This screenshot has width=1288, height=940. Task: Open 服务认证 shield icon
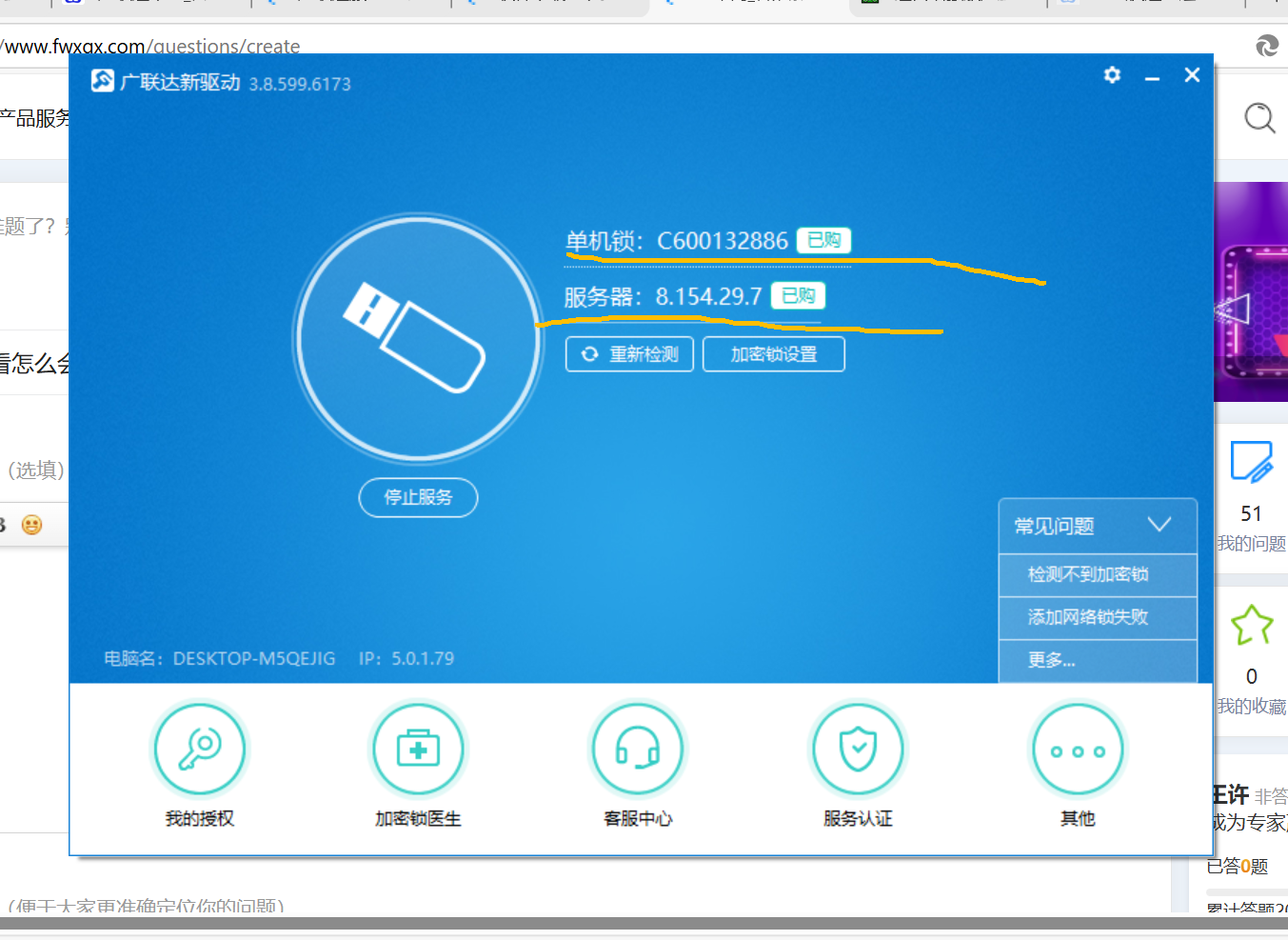tap(858, 750)
